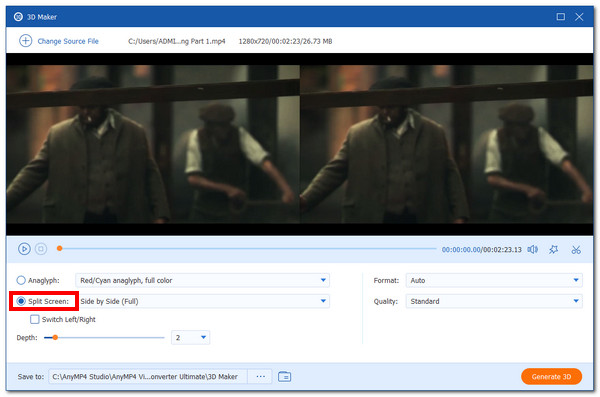Enable the Switch Left/Right checkbox
Image resolution: width=600 pixels, height=397 pixels.
[35, 319]
